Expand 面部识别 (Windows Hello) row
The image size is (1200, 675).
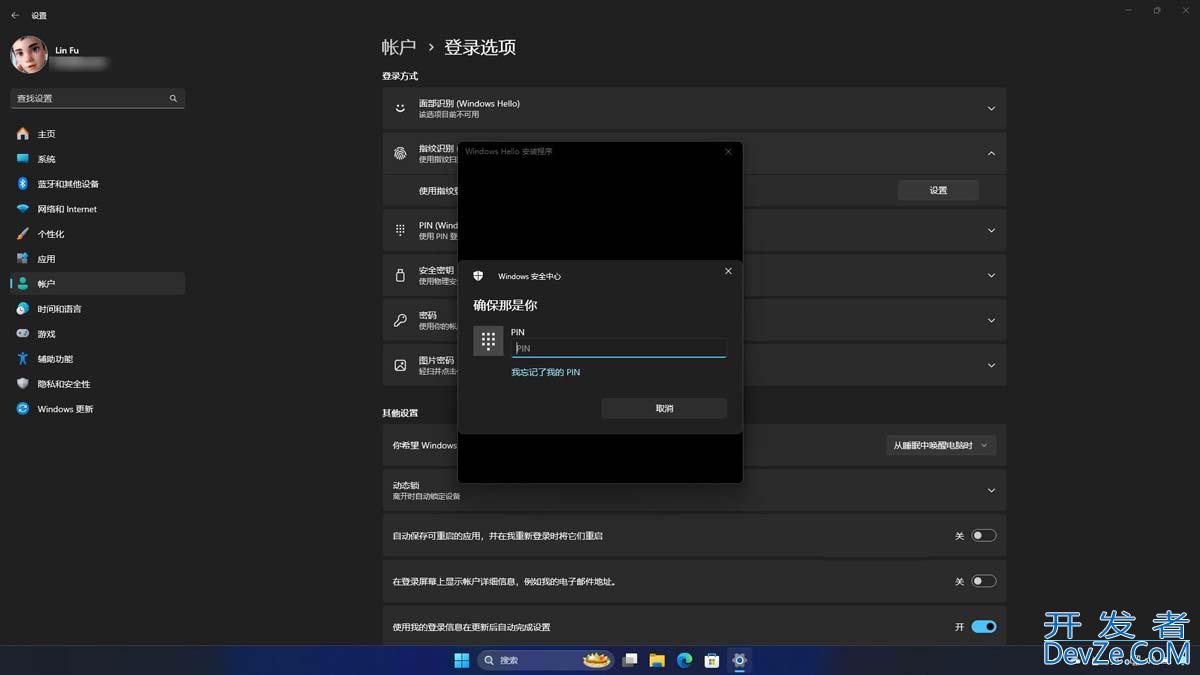pyautogui.click(x=694, y=108)
